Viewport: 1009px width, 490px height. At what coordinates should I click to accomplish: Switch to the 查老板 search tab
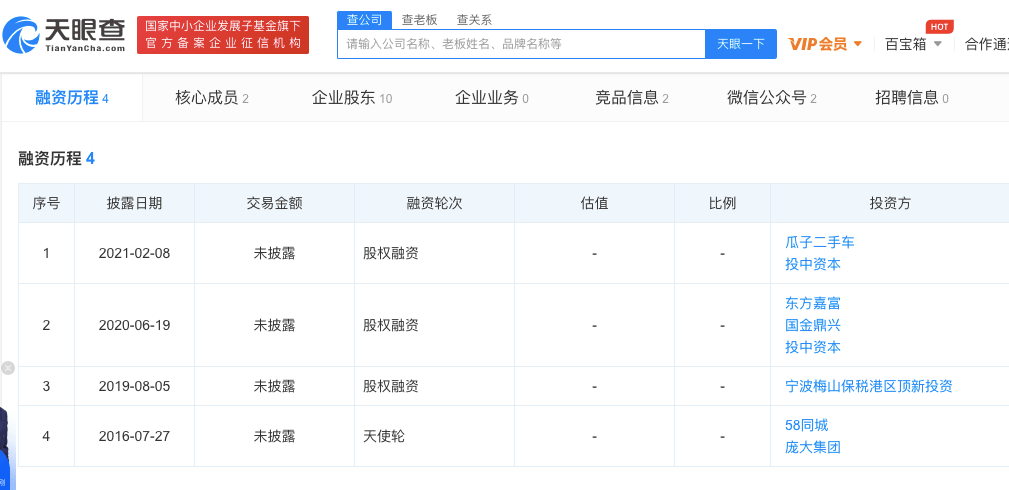pos(419,19)
